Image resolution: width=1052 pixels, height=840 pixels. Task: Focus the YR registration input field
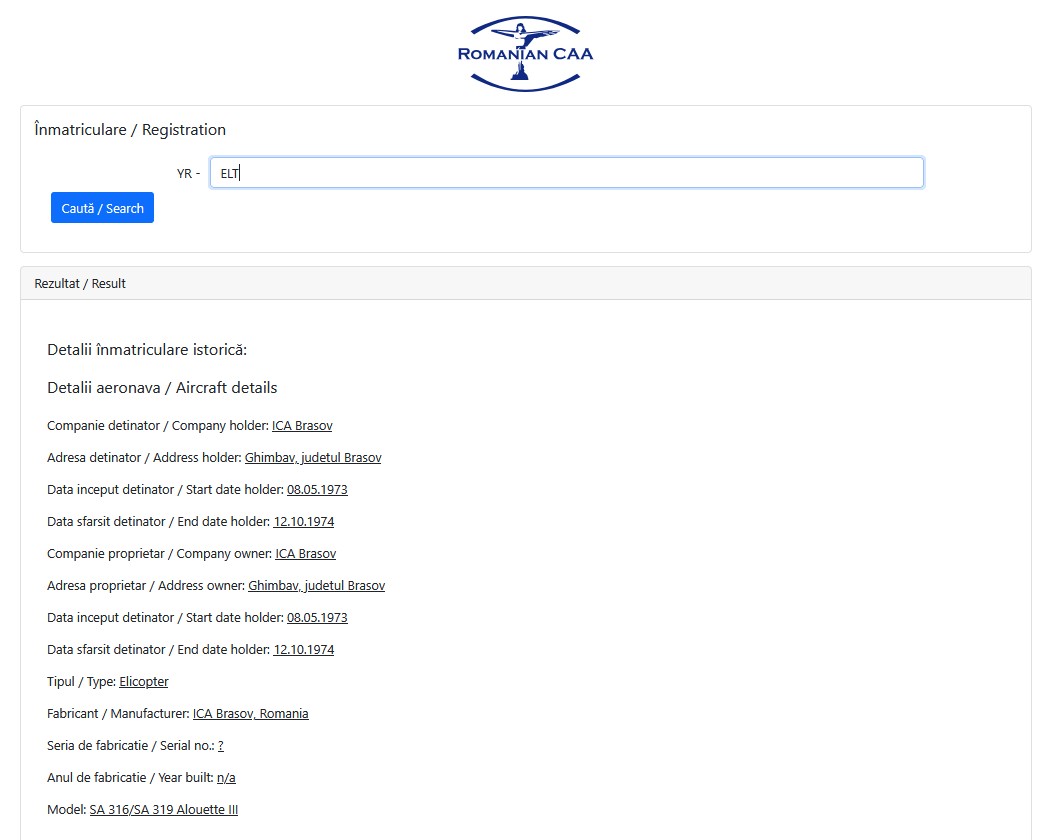566,173
